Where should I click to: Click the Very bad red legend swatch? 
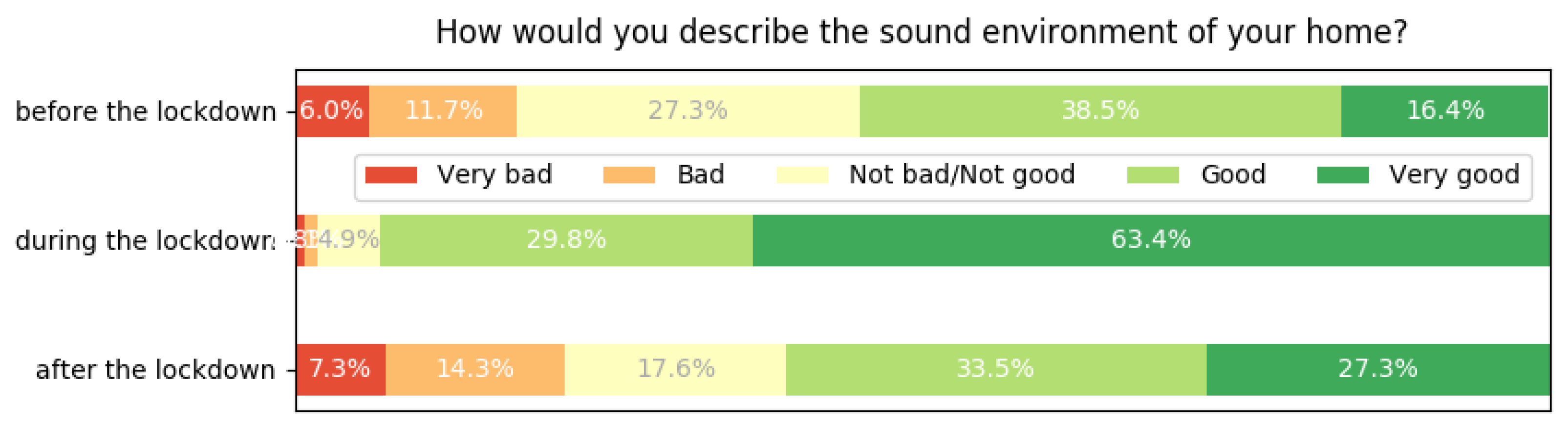[x=391, y=175]
